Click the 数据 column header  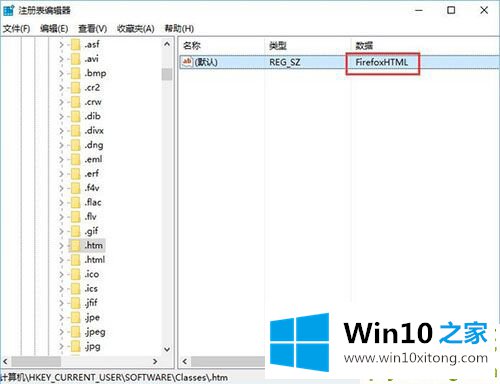pos(364,45)
